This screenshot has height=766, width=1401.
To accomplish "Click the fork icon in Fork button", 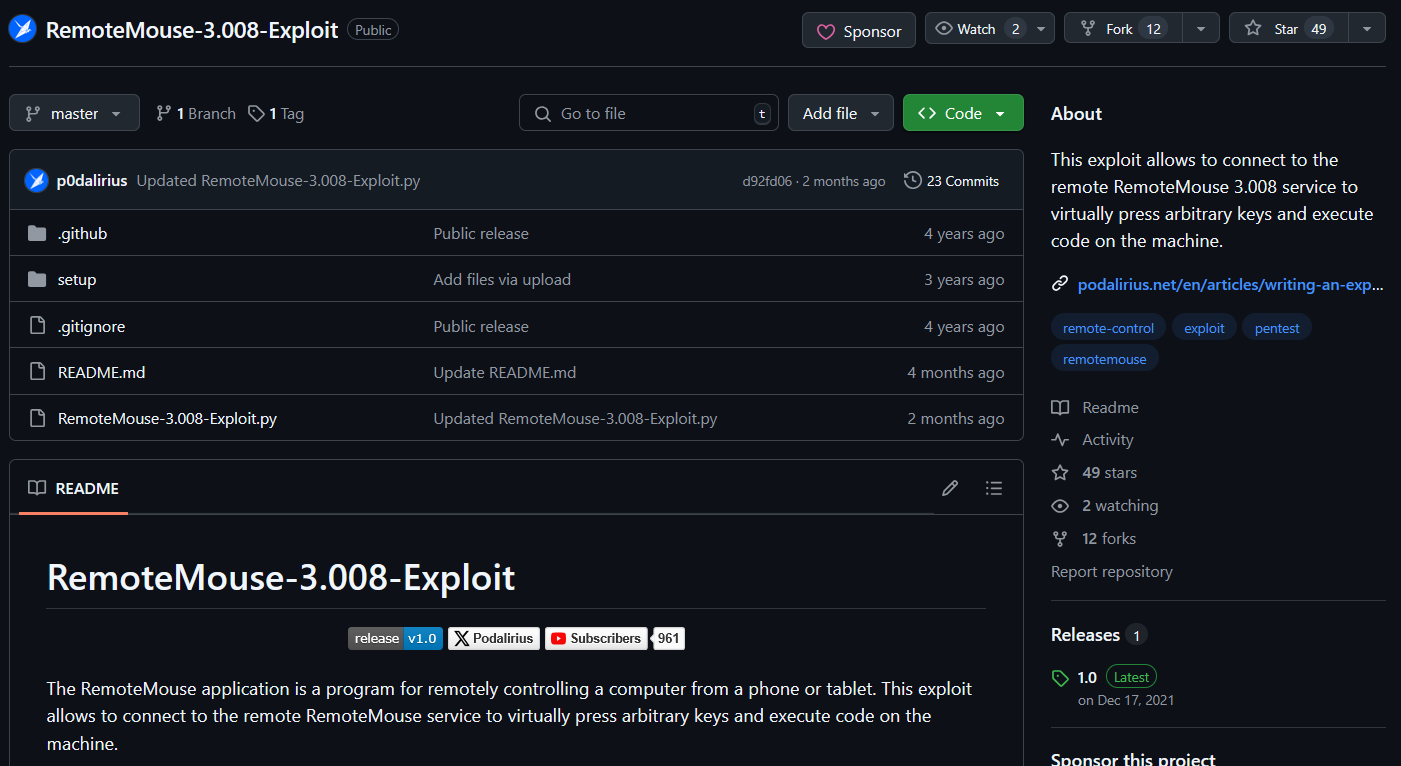I will click(1090, 29).
